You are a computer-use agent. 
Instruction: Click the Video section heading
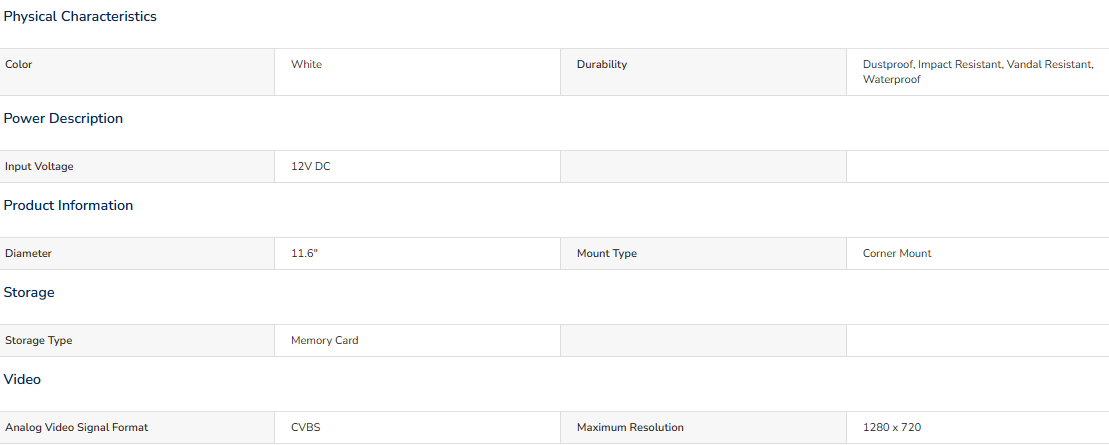[22, 379]
